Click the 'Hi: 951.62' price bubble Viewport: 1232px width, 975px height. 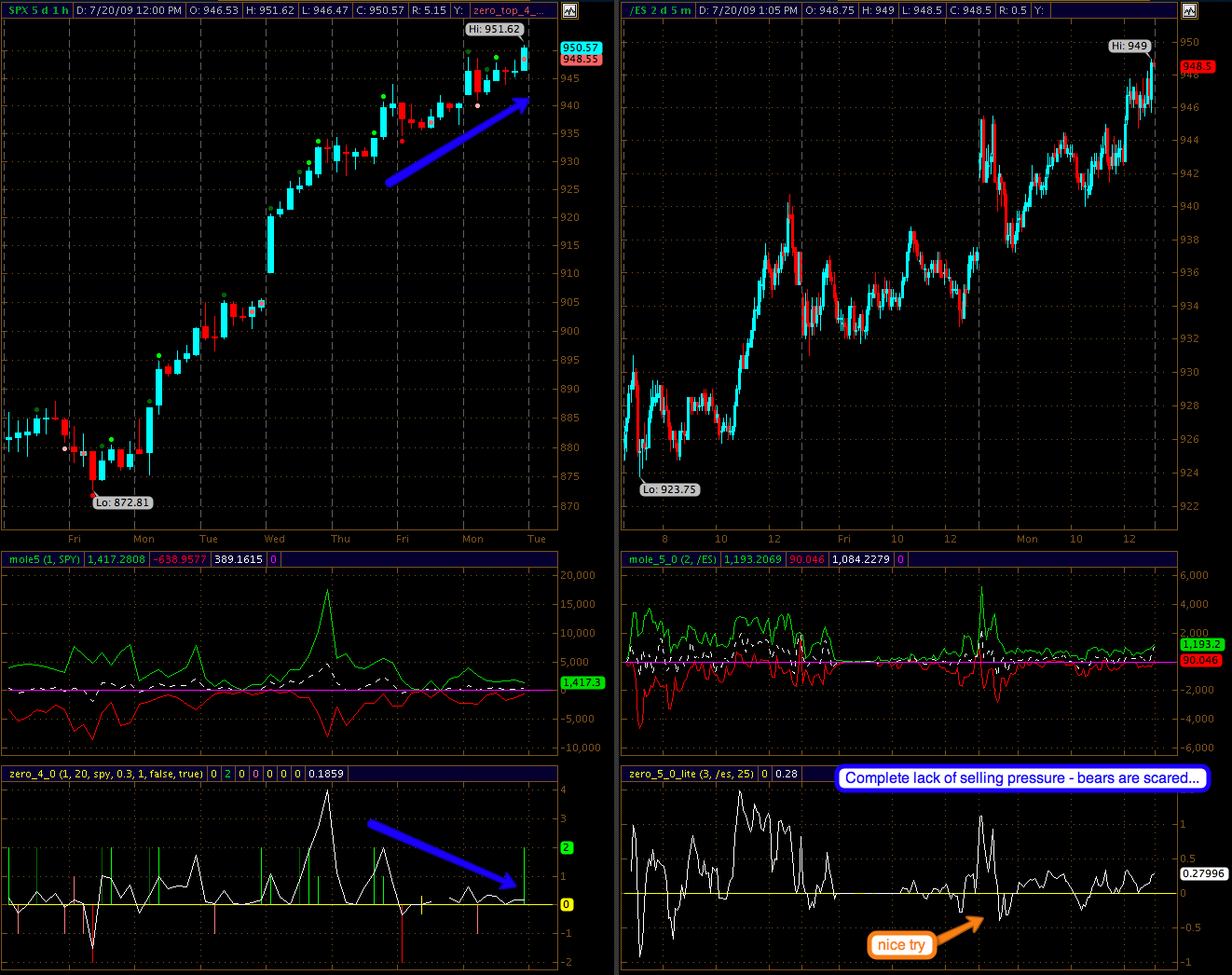pos(494,29)
